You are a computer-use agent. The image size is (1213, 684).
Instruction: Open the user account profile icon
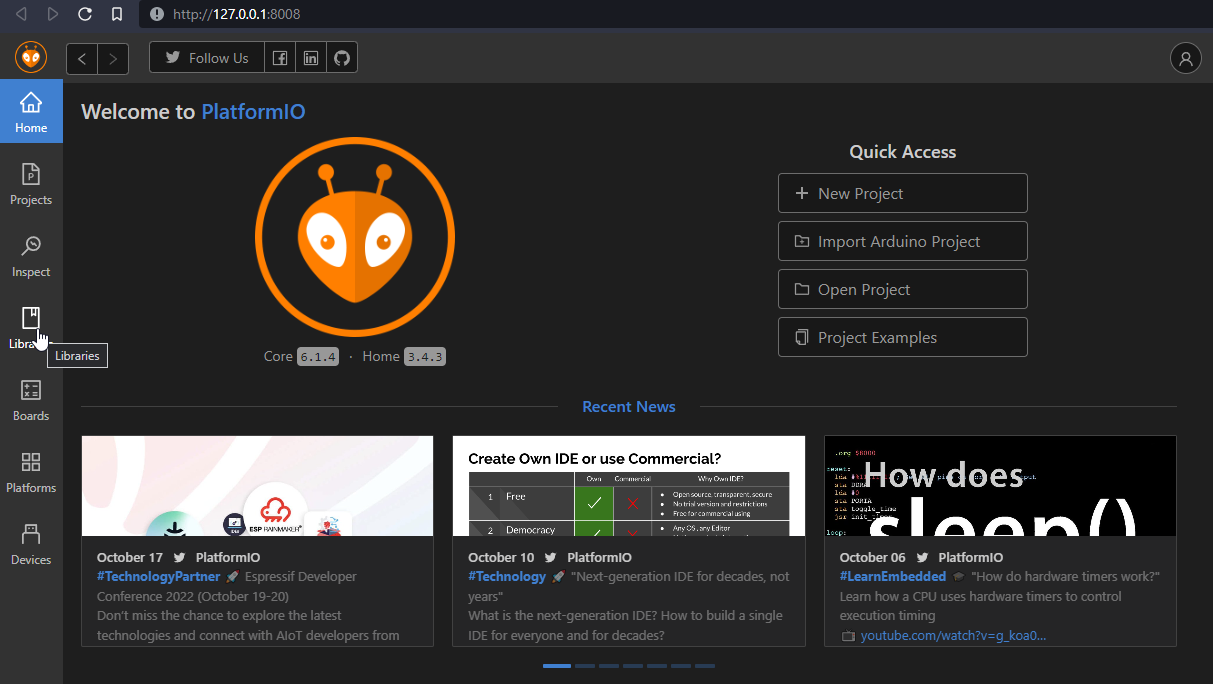point(1186,58)
